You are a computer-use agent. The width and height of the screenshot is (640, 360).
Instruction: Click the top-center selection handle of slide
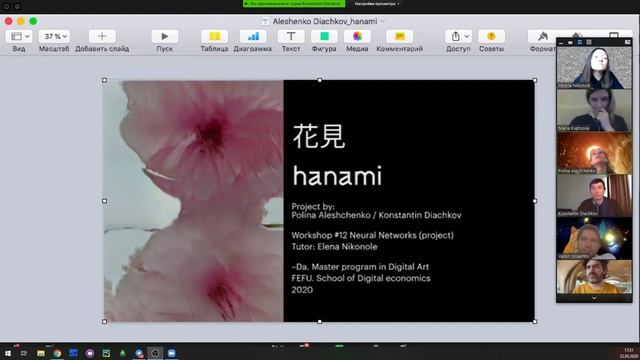tap(320, 80)
